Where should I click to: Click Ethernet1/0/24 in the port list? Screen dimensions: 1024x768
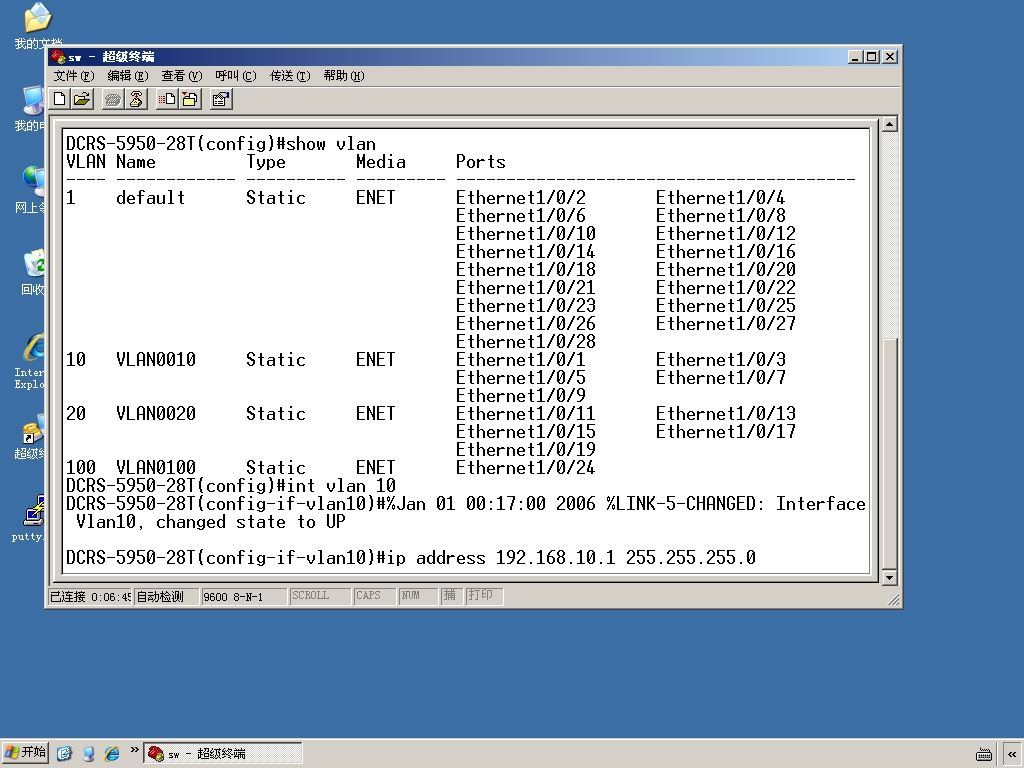point(525,468)
